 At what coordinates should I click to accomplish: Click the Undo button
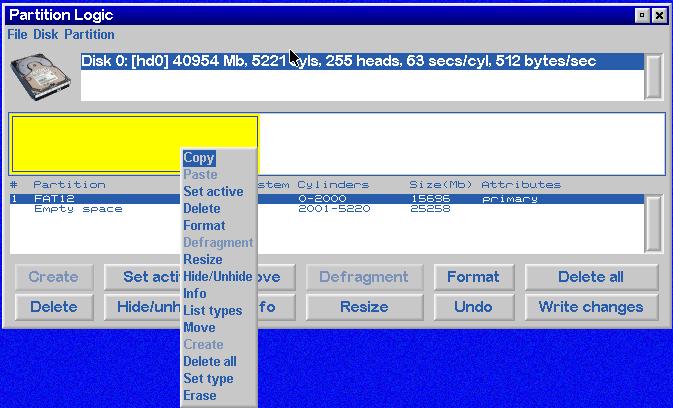point(473,307)
